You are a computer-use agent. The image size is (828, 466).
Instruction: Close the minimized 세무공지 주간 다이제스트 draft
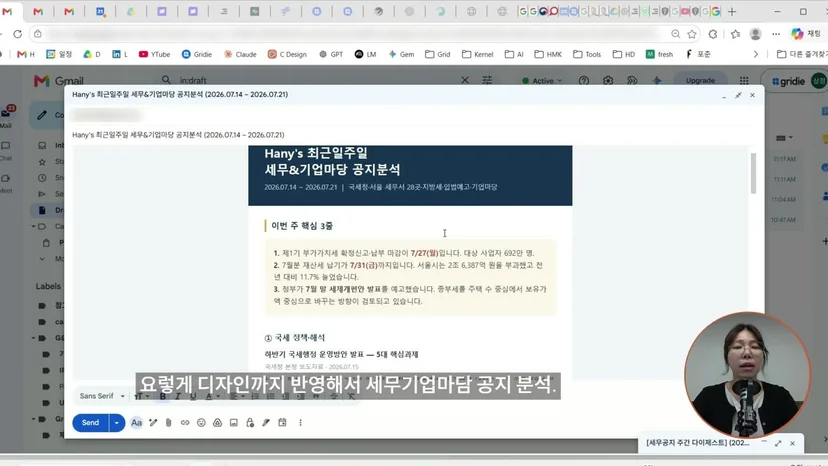pos(793,443)
